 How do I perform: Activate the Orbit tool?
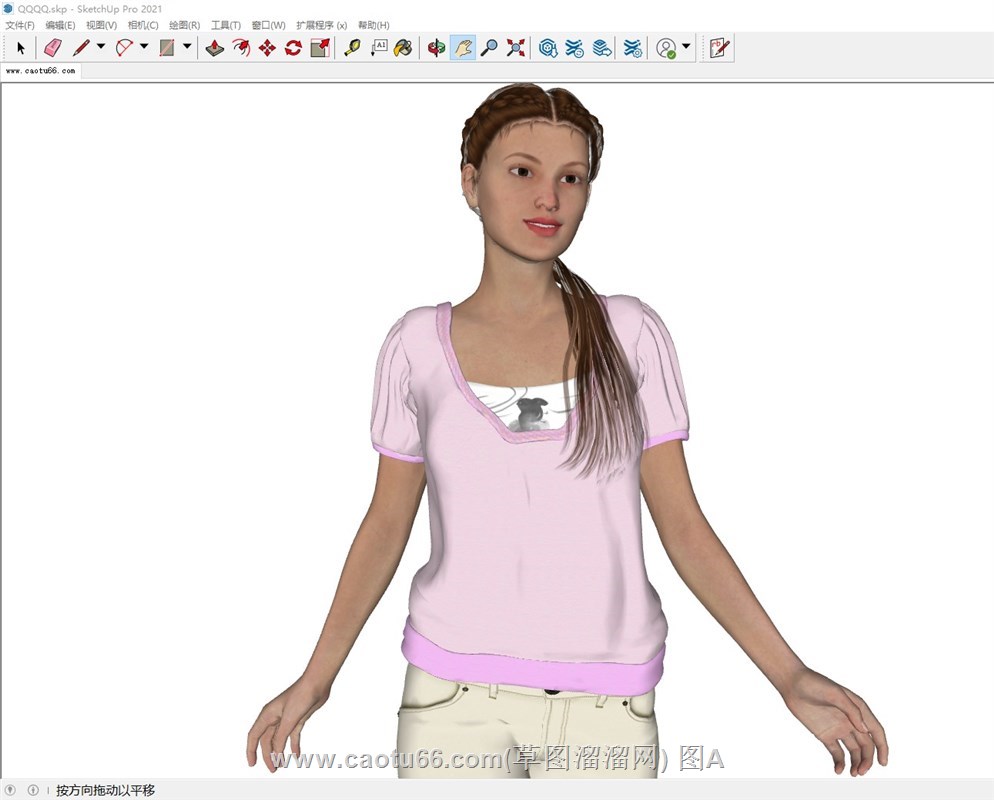tap(436, 48)
